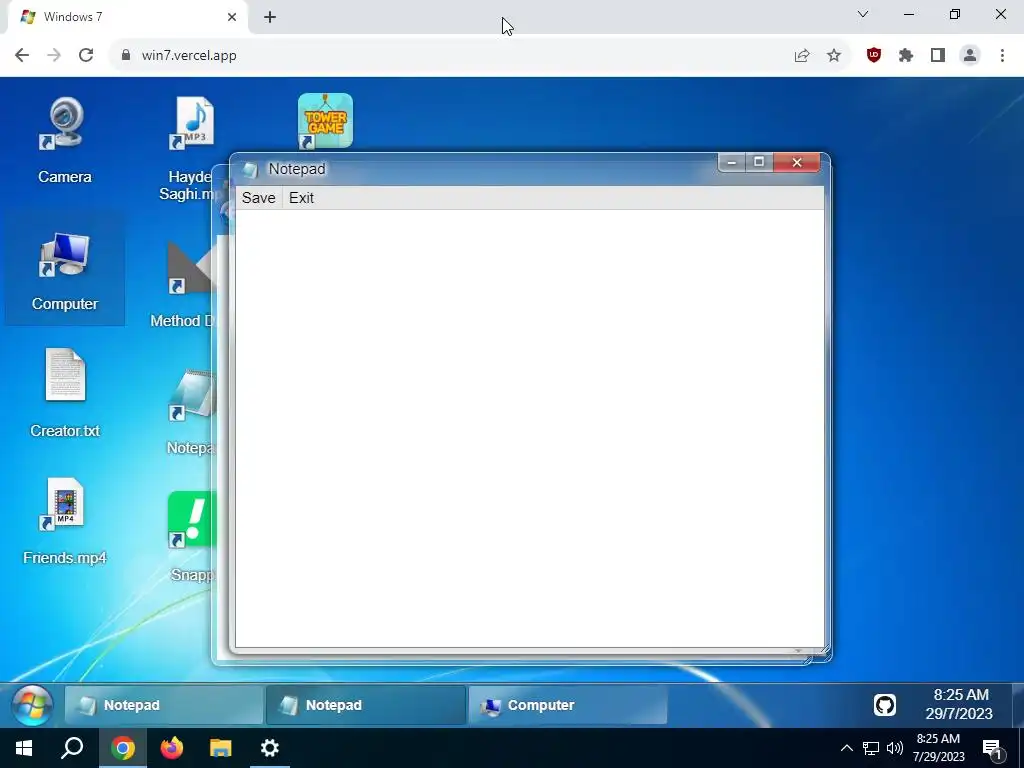Click the Exit menu in Notepad
This screenshot has height=768, width=1024.
[302, 198]
